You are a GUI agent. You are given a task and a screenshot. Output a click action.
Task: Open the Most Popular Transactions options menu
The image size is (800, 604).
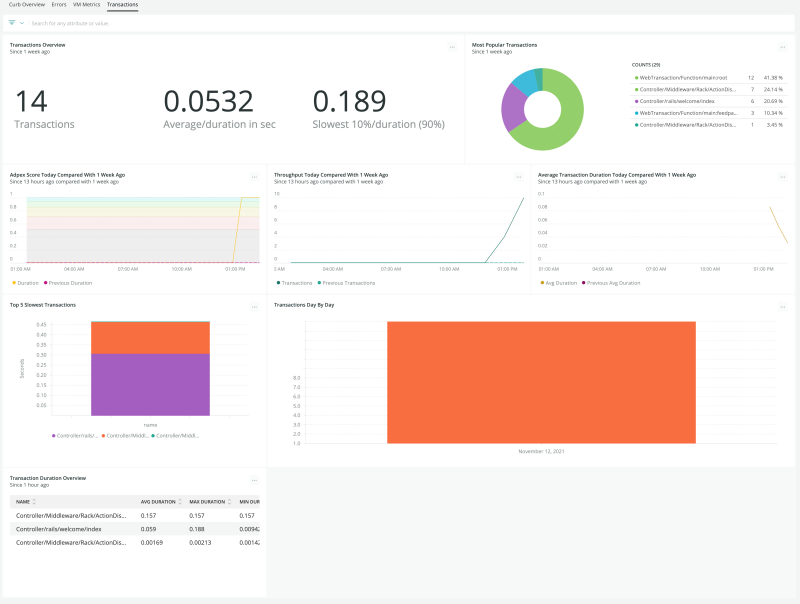tap(785, 45)
